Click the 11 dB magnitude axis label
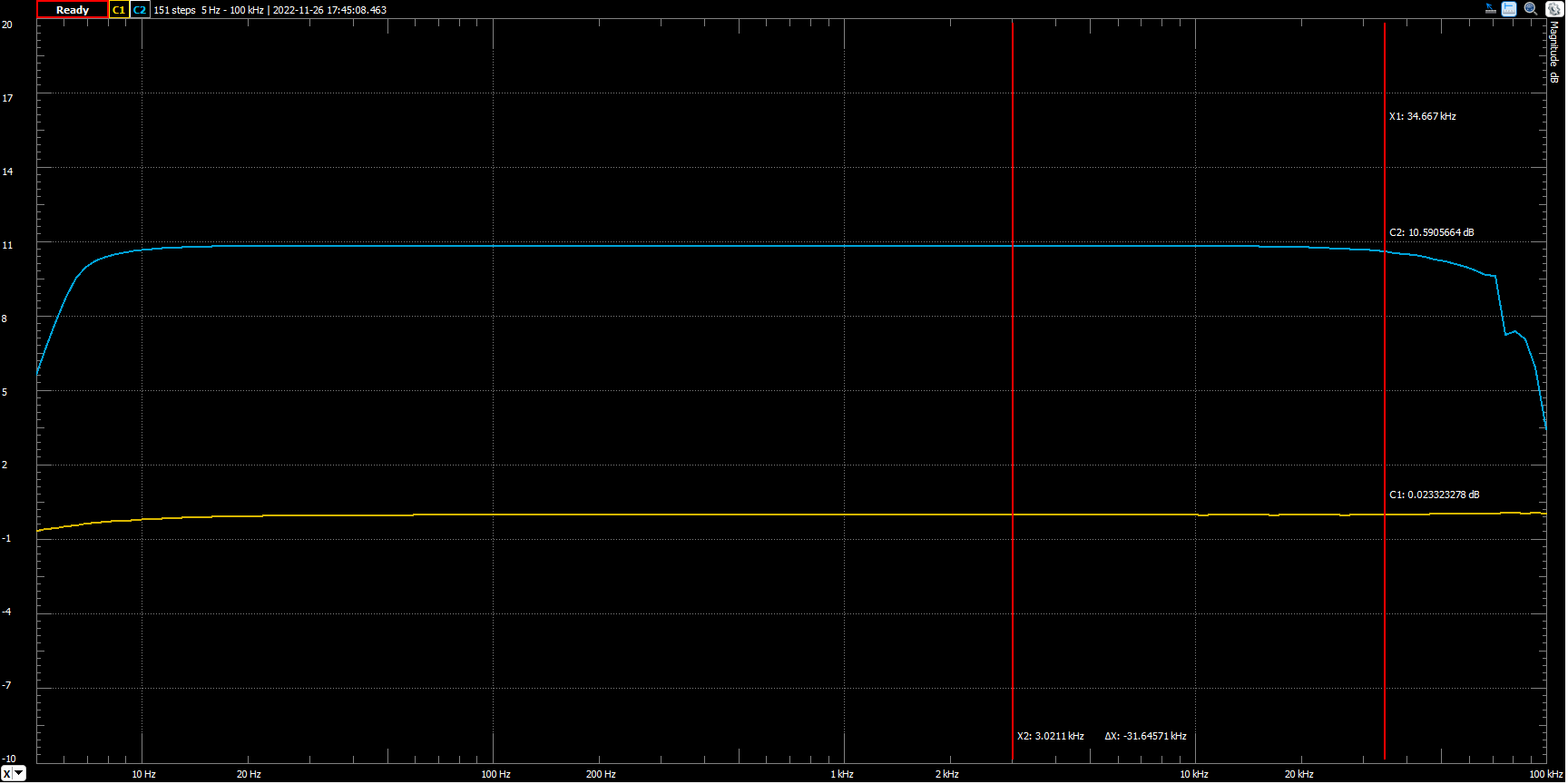 tap(7, 245)
